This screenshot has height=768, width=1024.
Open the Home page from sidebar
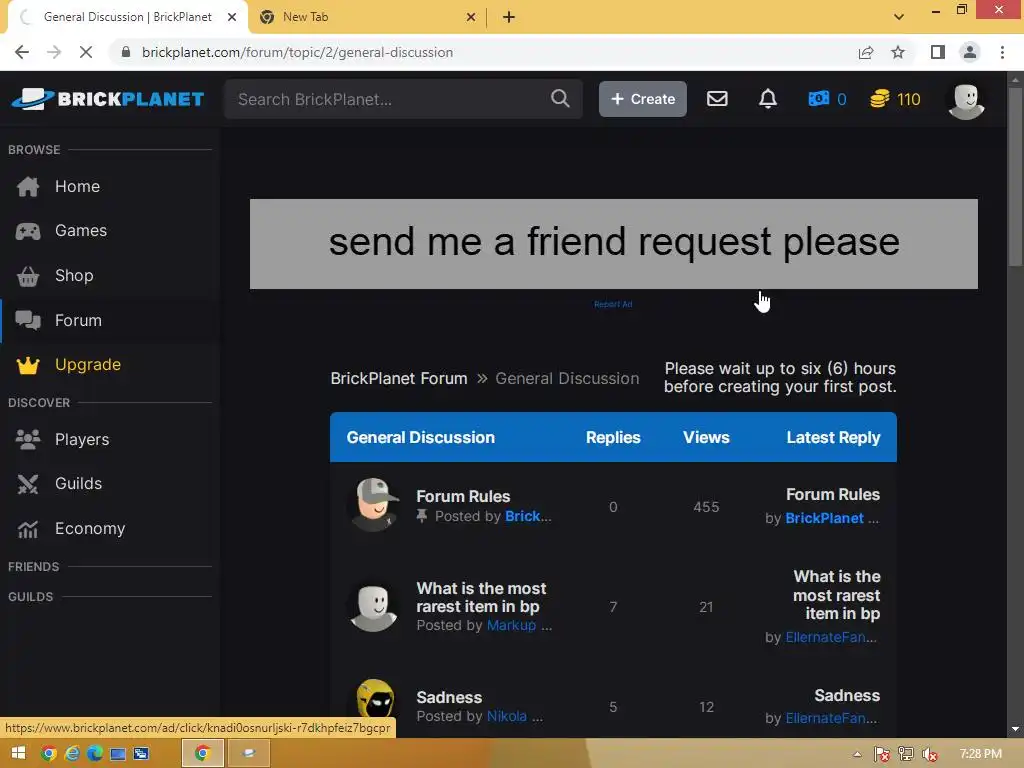(x=77, y=186)
